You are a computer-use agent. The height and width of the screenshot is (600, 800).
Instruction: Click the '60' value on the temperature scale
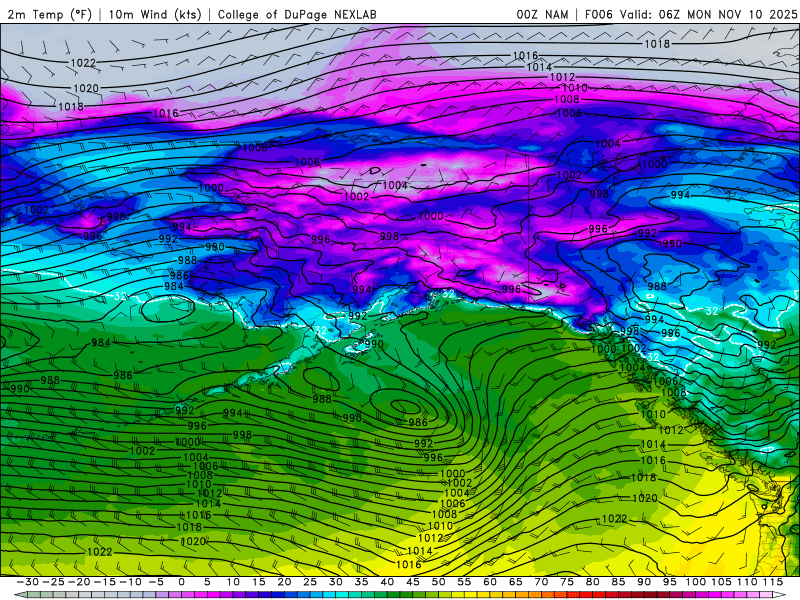pos(489,582)
